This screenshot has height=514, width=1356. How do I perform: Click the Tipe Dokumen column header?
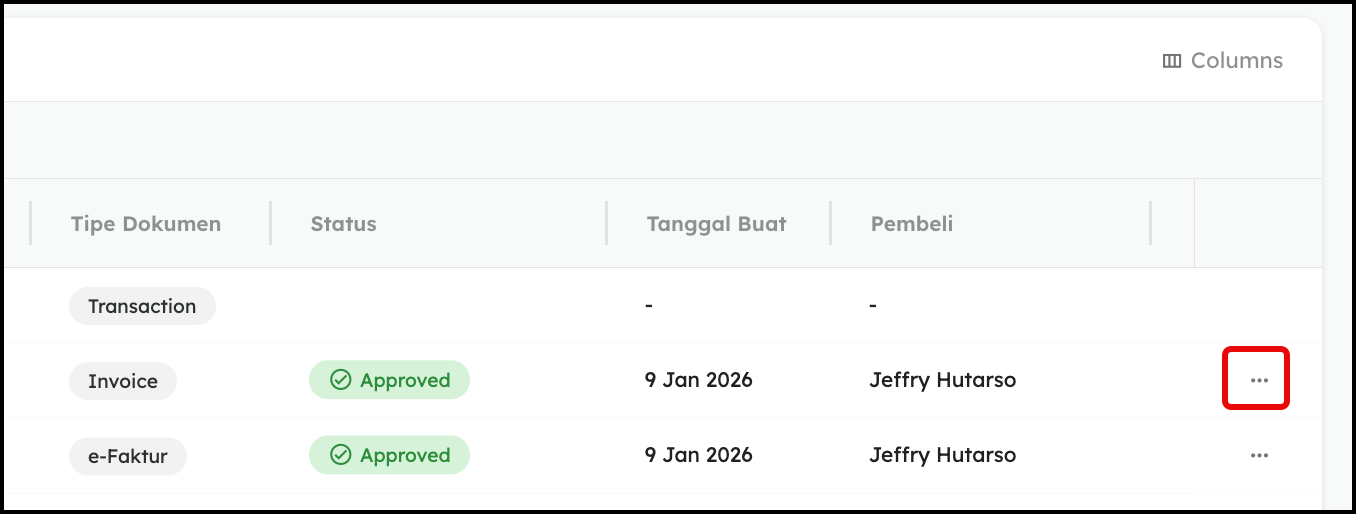coord(146,223)
